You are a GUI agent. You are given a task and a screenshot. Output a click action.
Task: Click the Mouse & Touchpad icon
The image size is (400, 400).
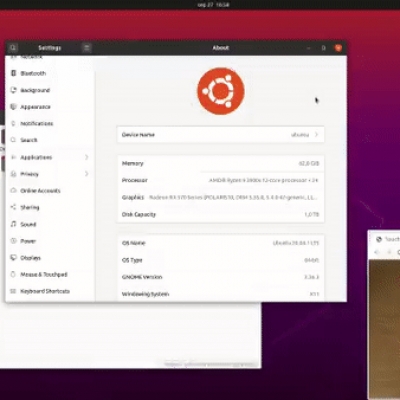(x=13, y=274)
